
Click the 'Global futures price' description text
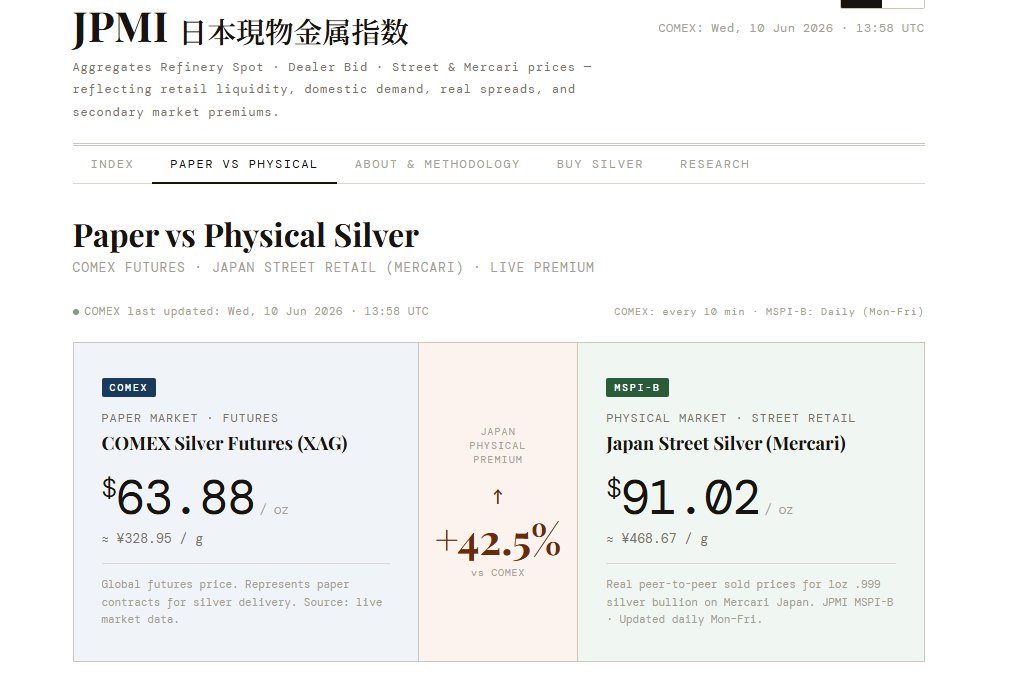tap(242, 601)
